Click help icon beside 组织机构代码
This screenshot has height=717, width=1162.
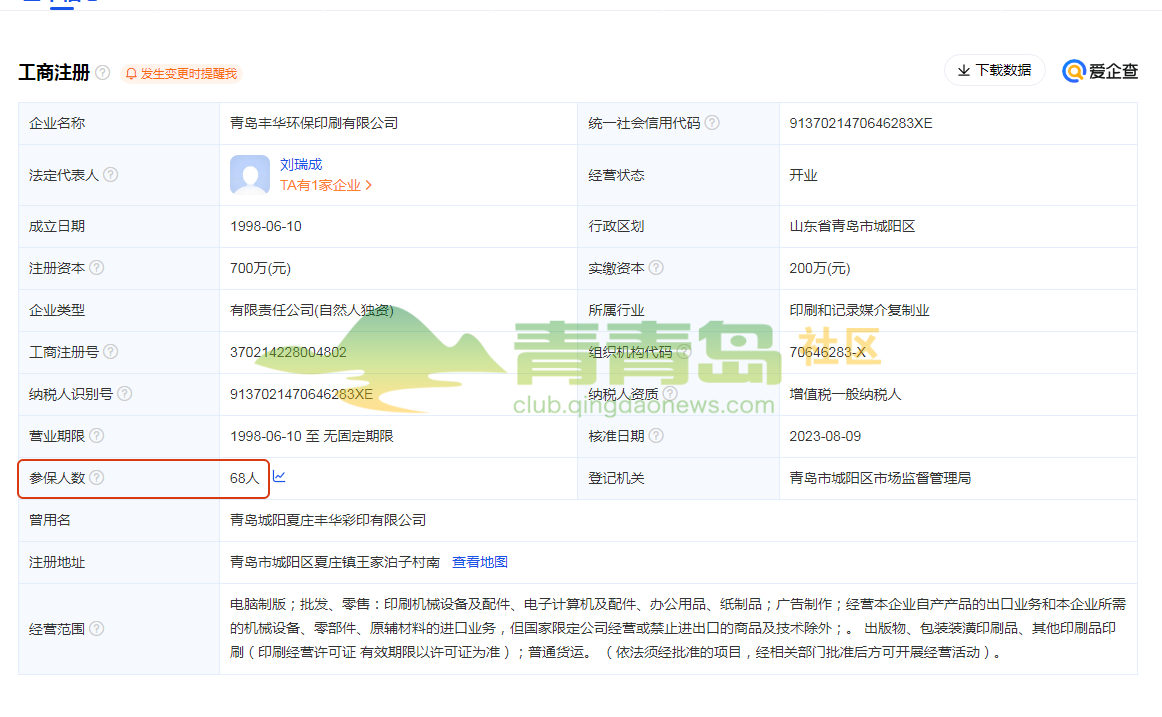[x=684, y=352]
